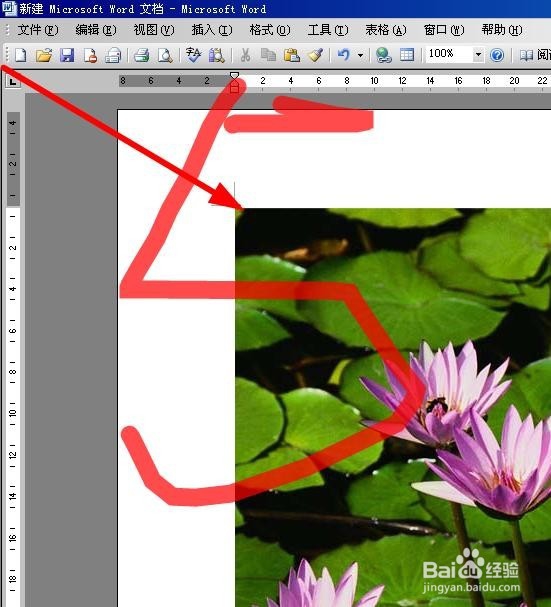
Task: Undo the last action
Action: click(343, 55)
